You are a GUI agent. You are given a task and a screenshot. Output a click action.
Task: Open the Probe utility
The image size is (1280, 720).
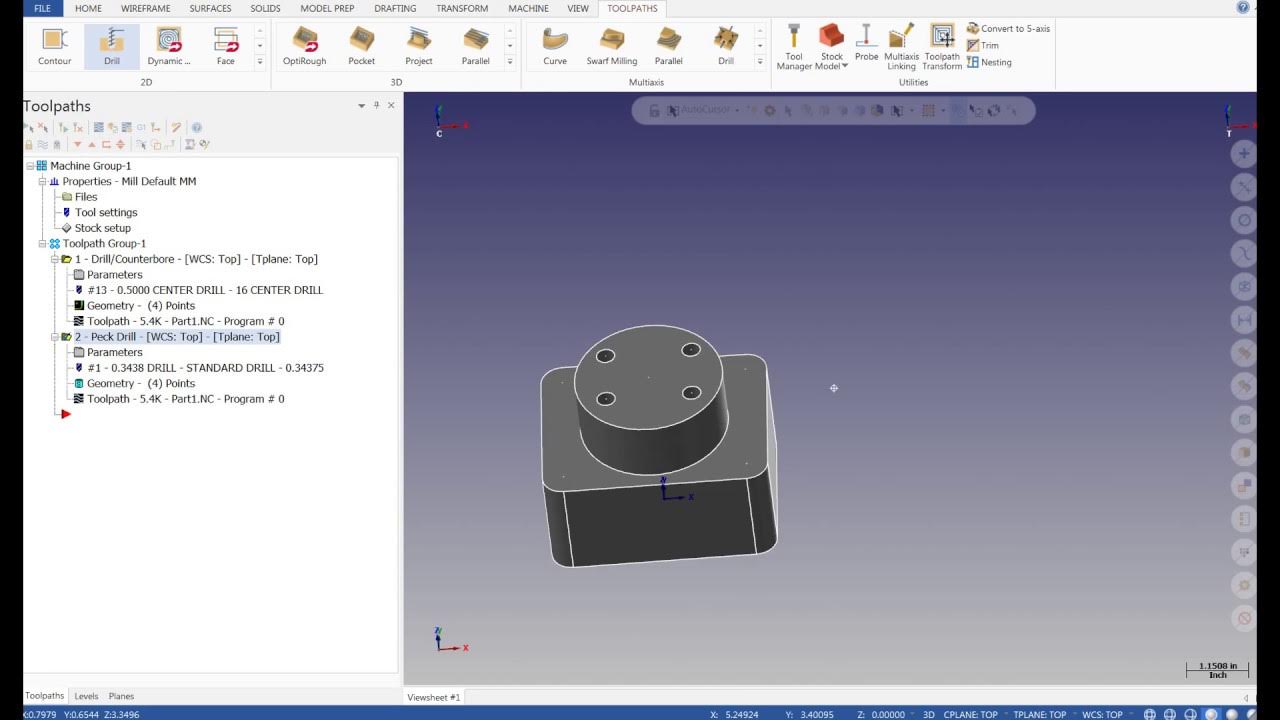867,43
